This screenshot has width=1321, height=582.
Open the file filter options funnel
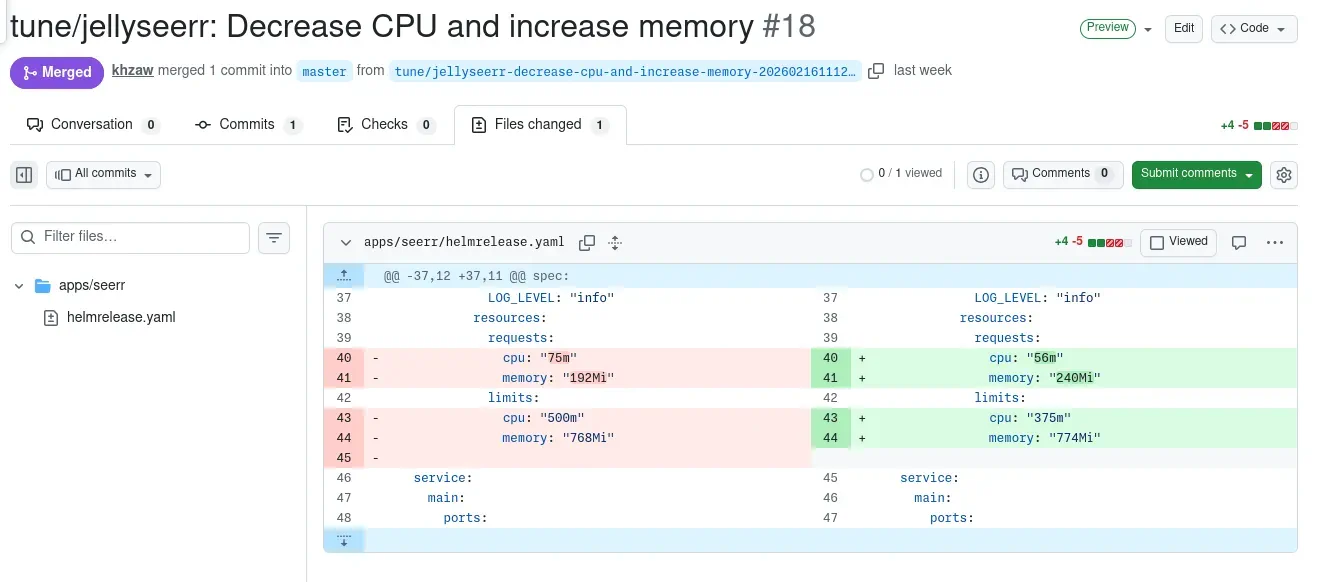(x=274, y=238)
